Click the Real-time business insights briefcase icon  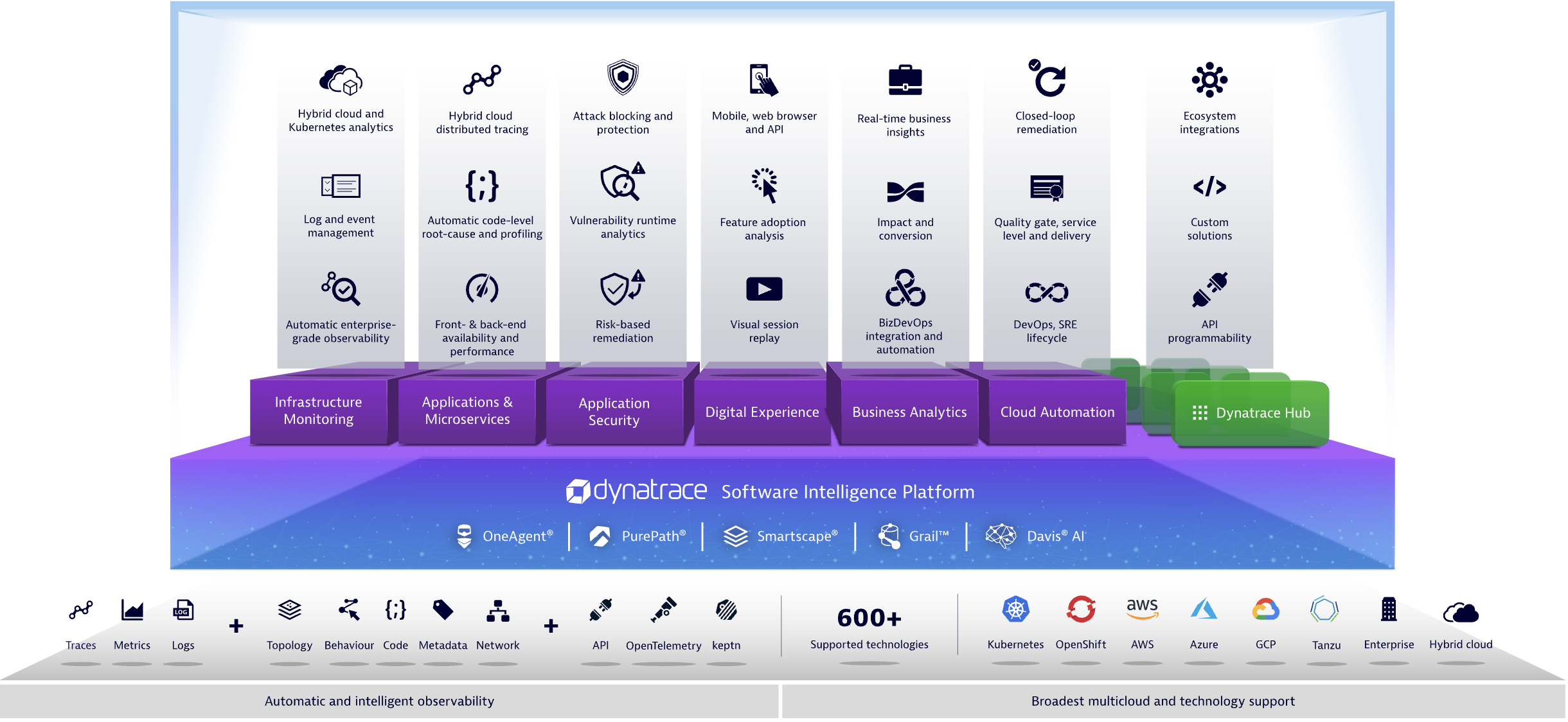click(x=905, y=80)
